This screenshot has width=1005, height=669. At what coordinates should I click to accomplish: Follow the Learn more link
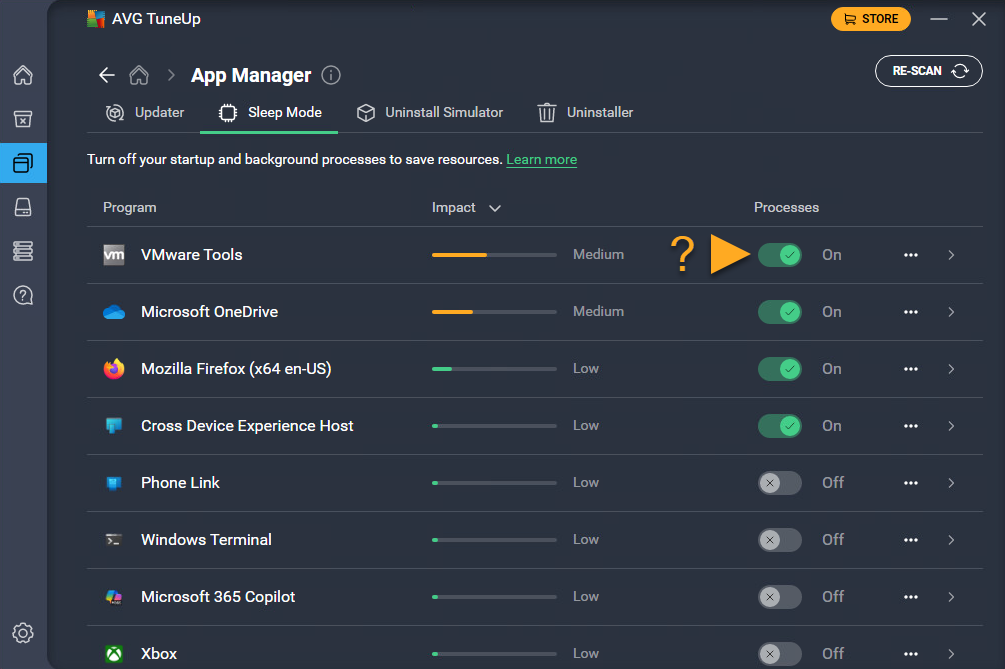(541, 160)
